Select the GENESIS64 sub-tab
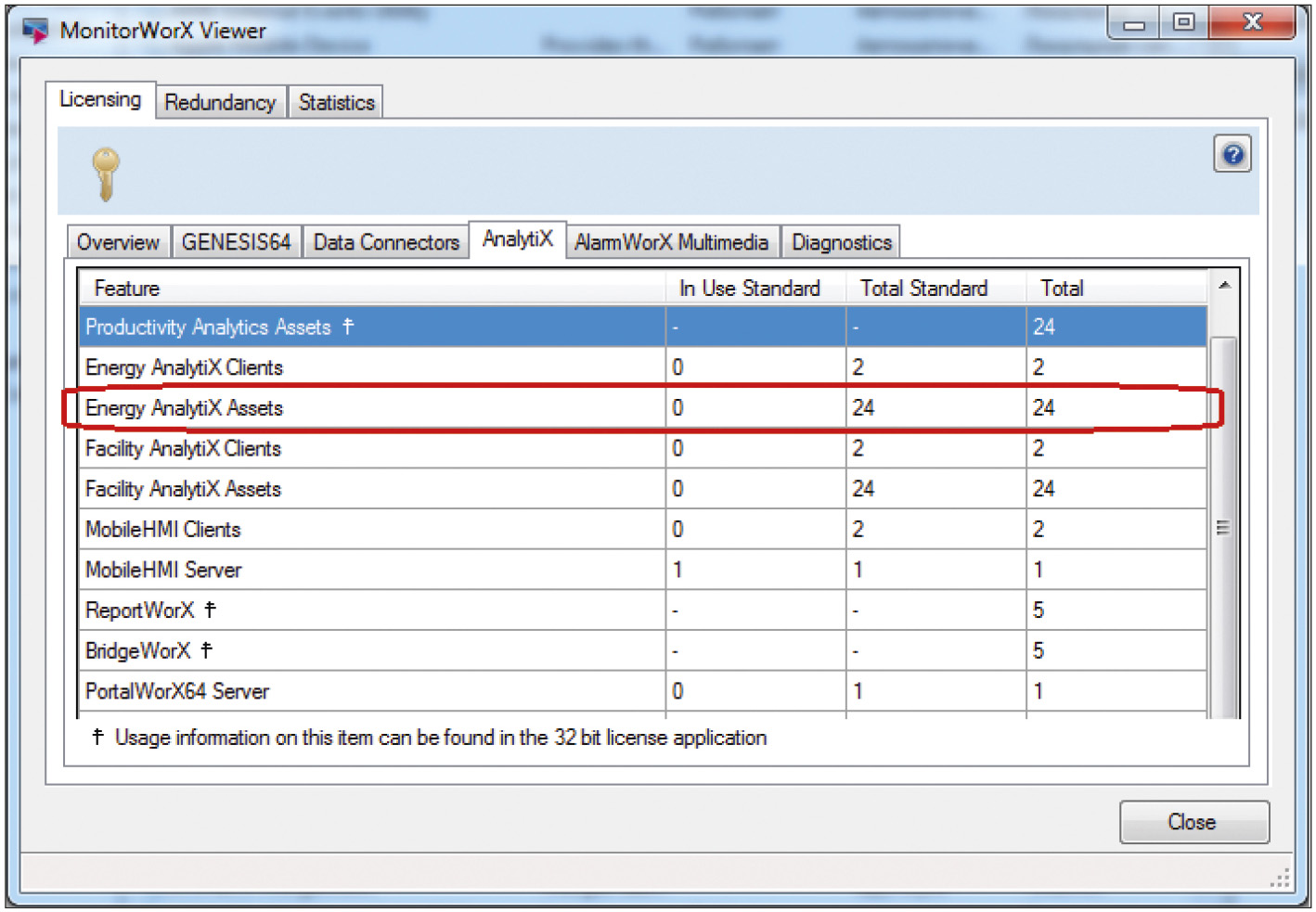 [236, 242]
